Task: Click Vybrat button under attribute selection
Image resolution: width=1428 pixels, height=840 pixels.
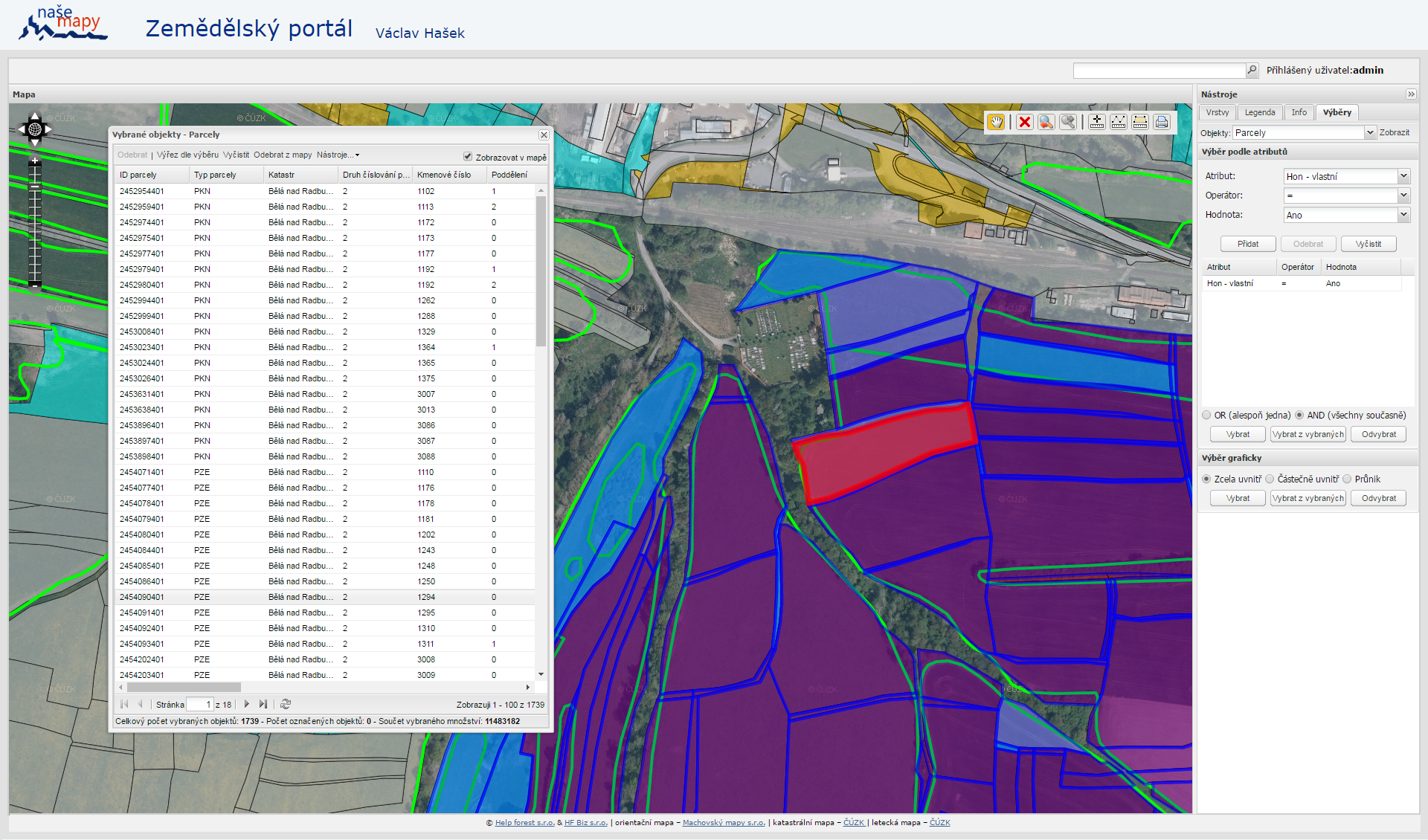Action: (1238, 434)
